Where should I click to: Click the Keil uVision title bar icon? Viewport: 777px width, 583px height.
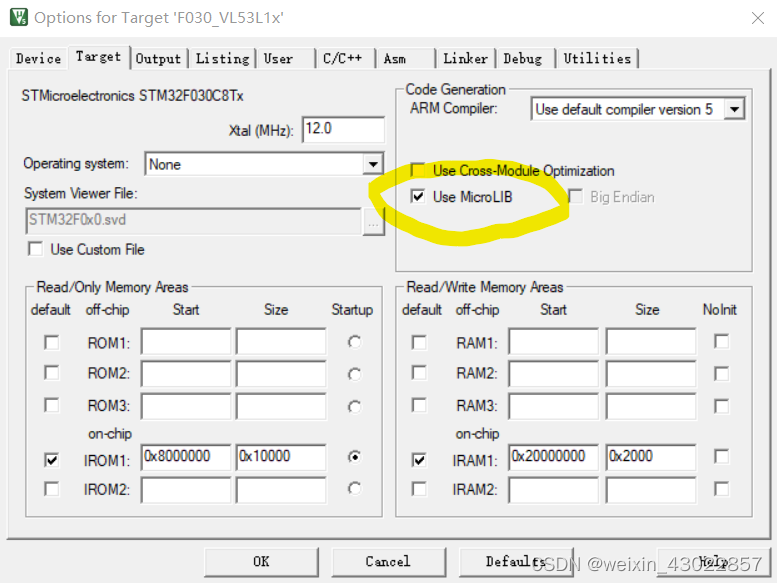coord(19,17)
